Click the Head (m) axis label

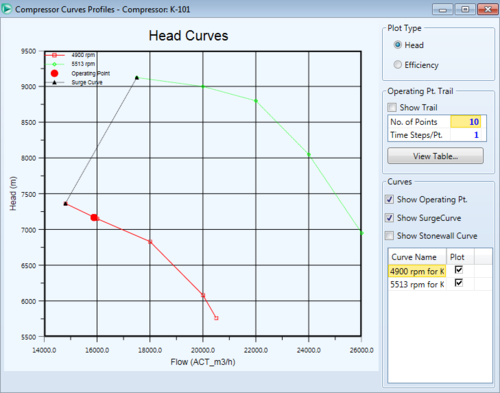click(x=13, y=194)
